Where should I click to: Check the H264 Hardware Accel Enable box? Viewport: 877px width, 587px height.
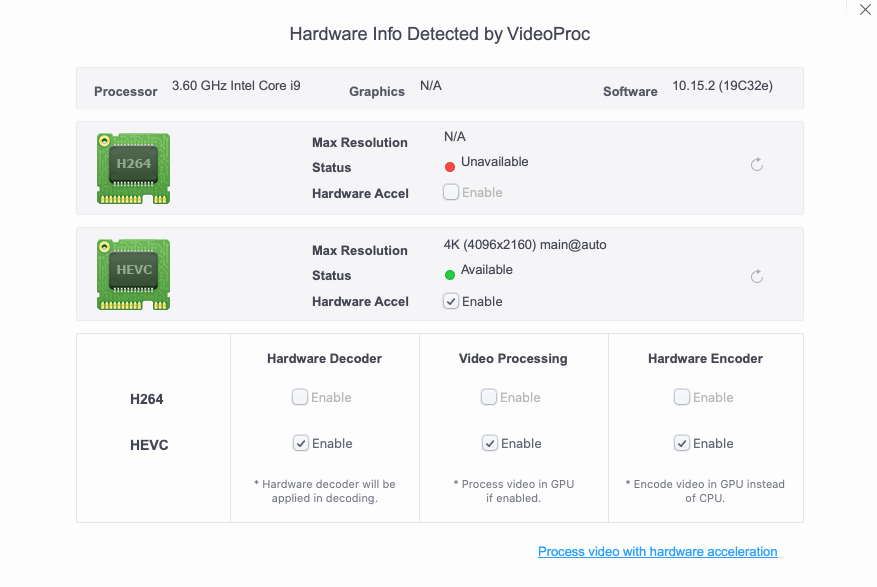point(451,192)
